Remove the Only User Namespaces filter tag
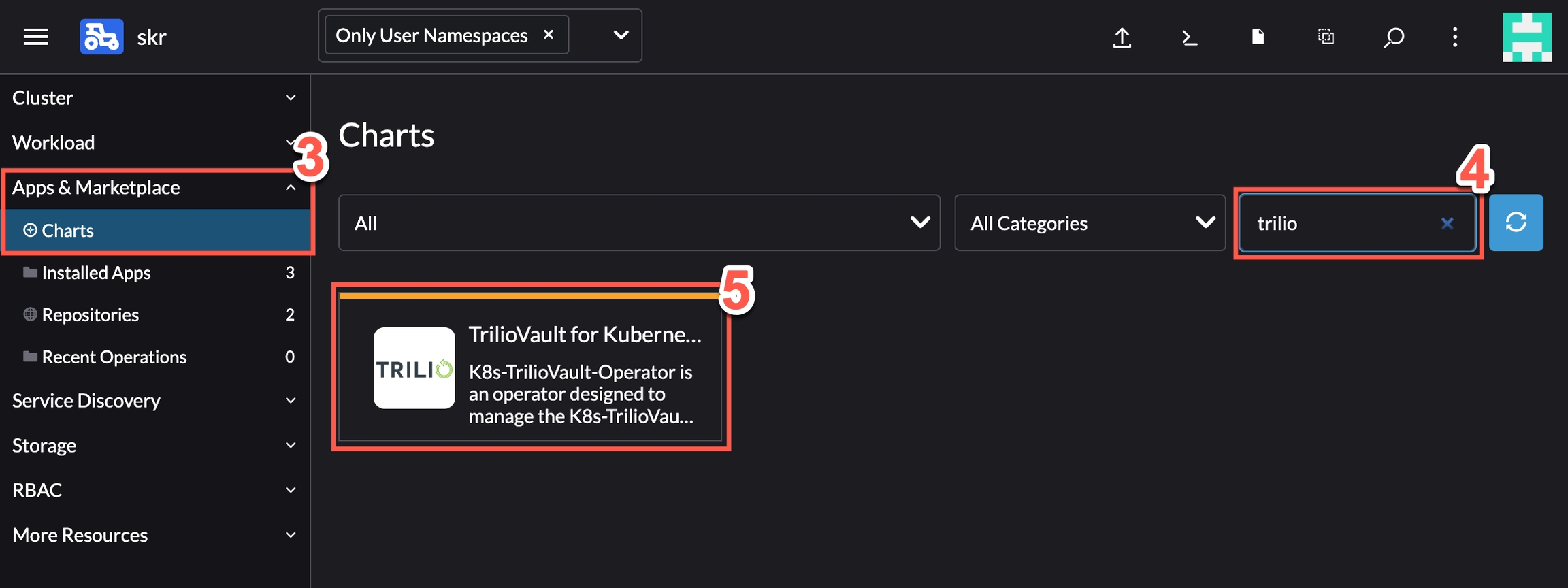The image size is (1568, 588). click(x=549, y=35)
